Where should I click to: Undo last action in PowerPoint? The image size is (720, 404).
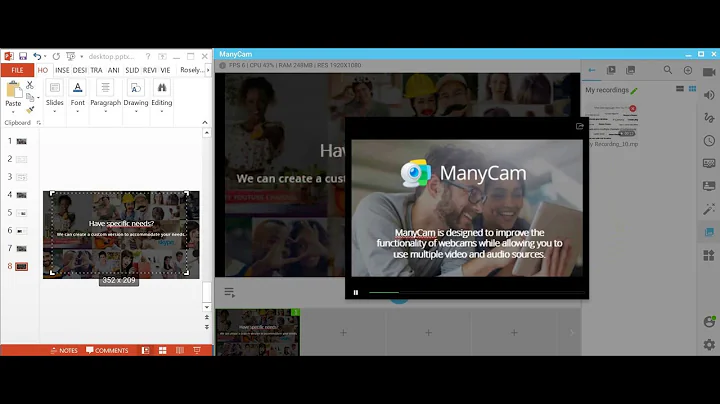pos(37,56)
